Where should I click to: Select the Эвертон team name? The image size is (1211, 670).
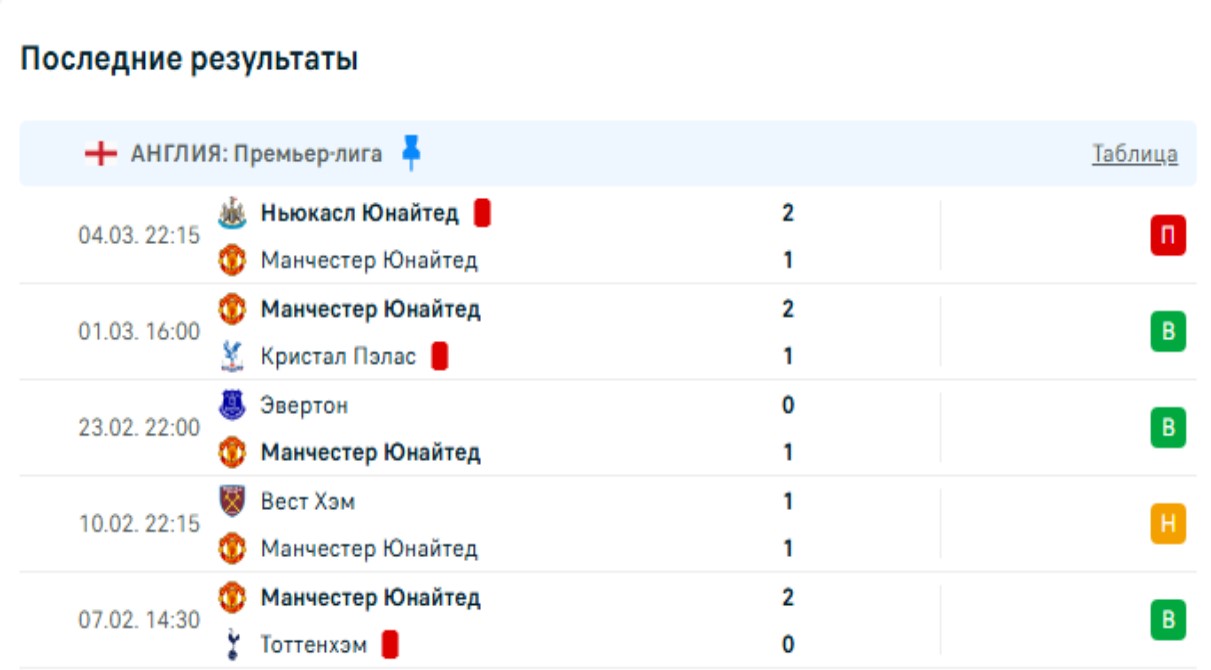305,405
